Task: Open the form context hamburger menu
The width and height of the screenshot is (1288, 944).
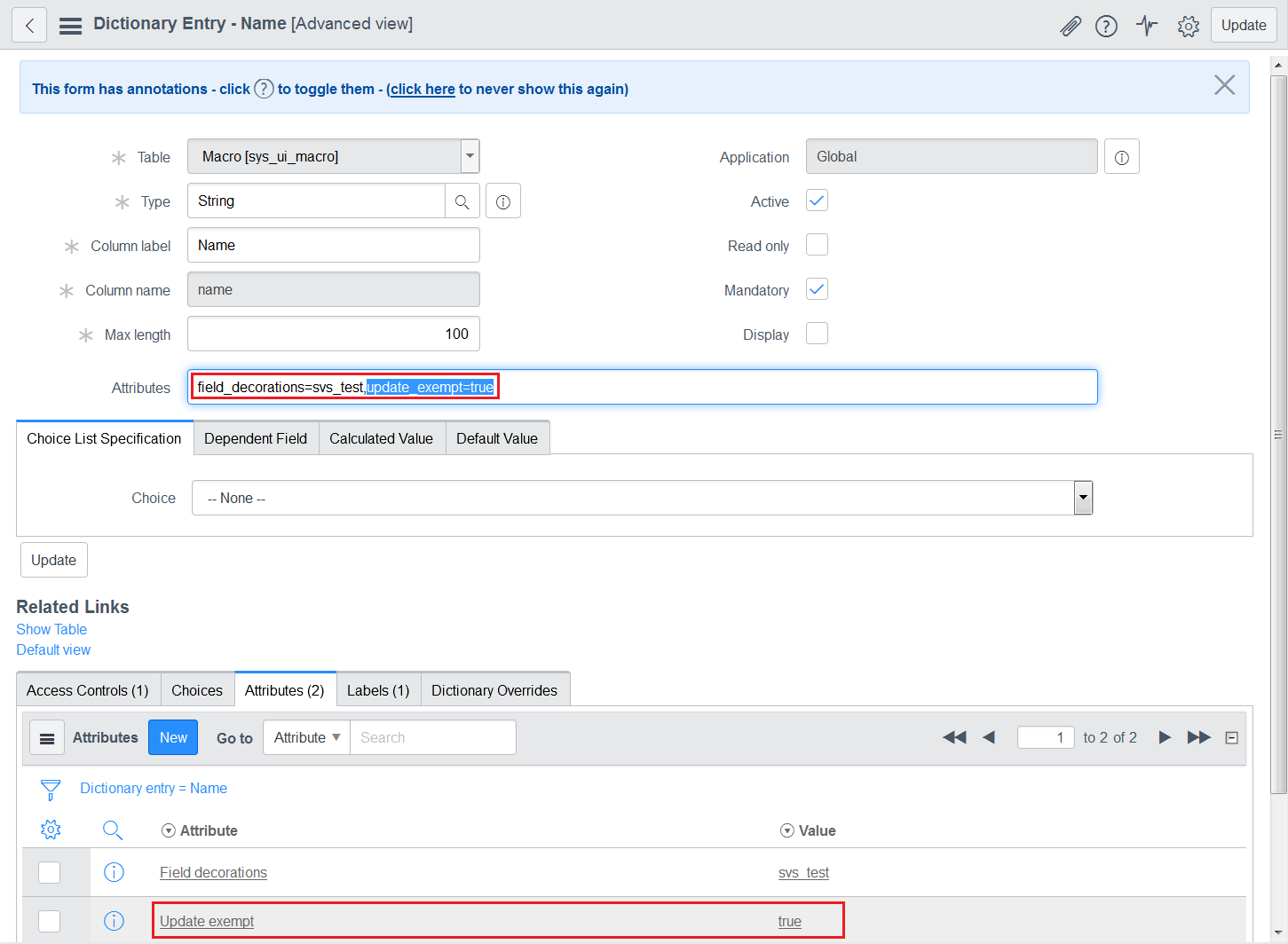Action: pyautogui.click(x=70, y=26)
